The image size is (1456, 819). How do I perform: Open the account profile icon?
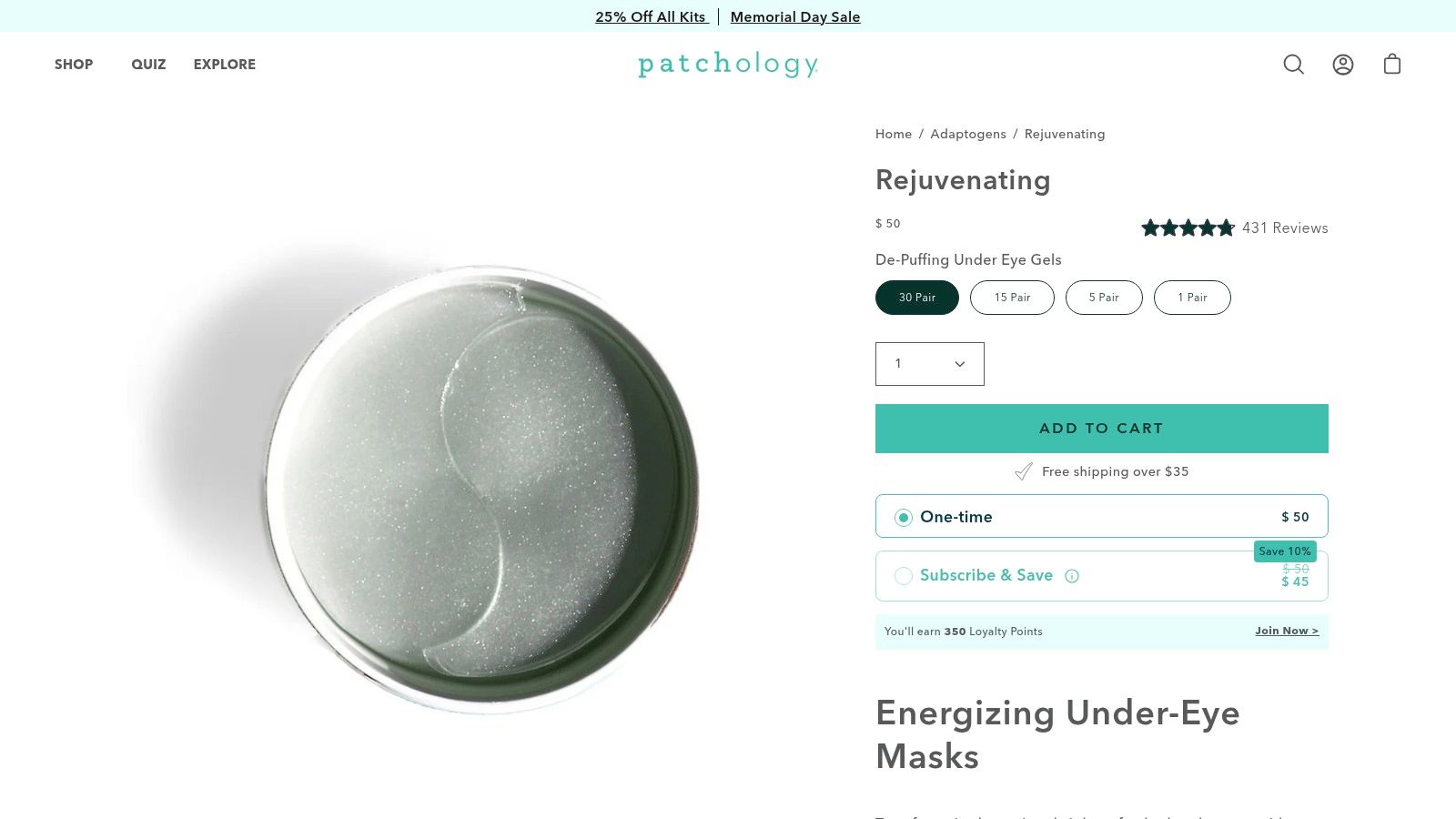(x=1343, y=65)
